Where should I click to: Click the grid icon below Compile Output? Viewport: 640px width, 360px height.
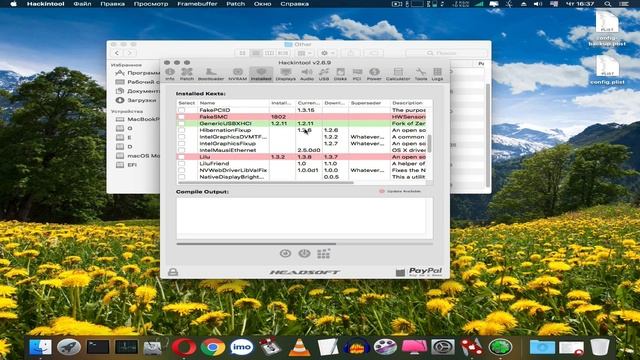click(323, 254)
